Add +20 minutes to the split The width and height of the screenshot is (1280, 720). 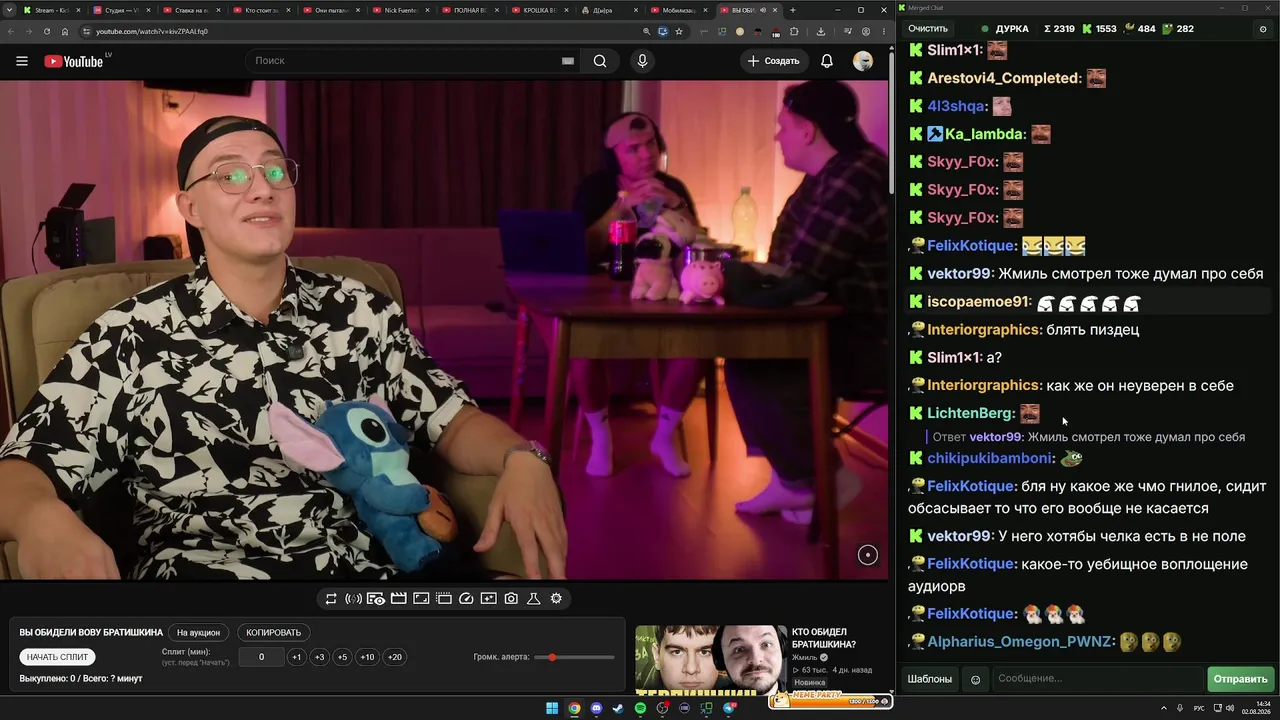coord(395,657)
